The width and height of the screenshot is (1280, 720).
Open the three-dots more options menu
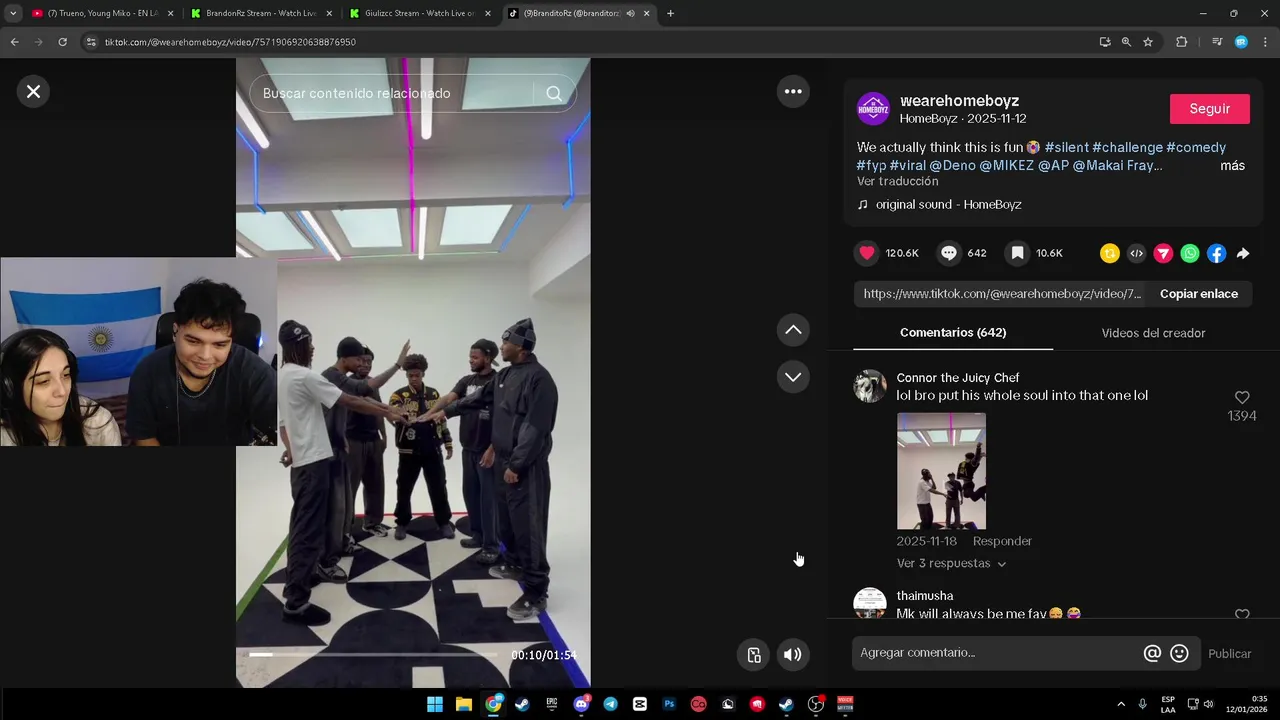click(x=793, y=92)
